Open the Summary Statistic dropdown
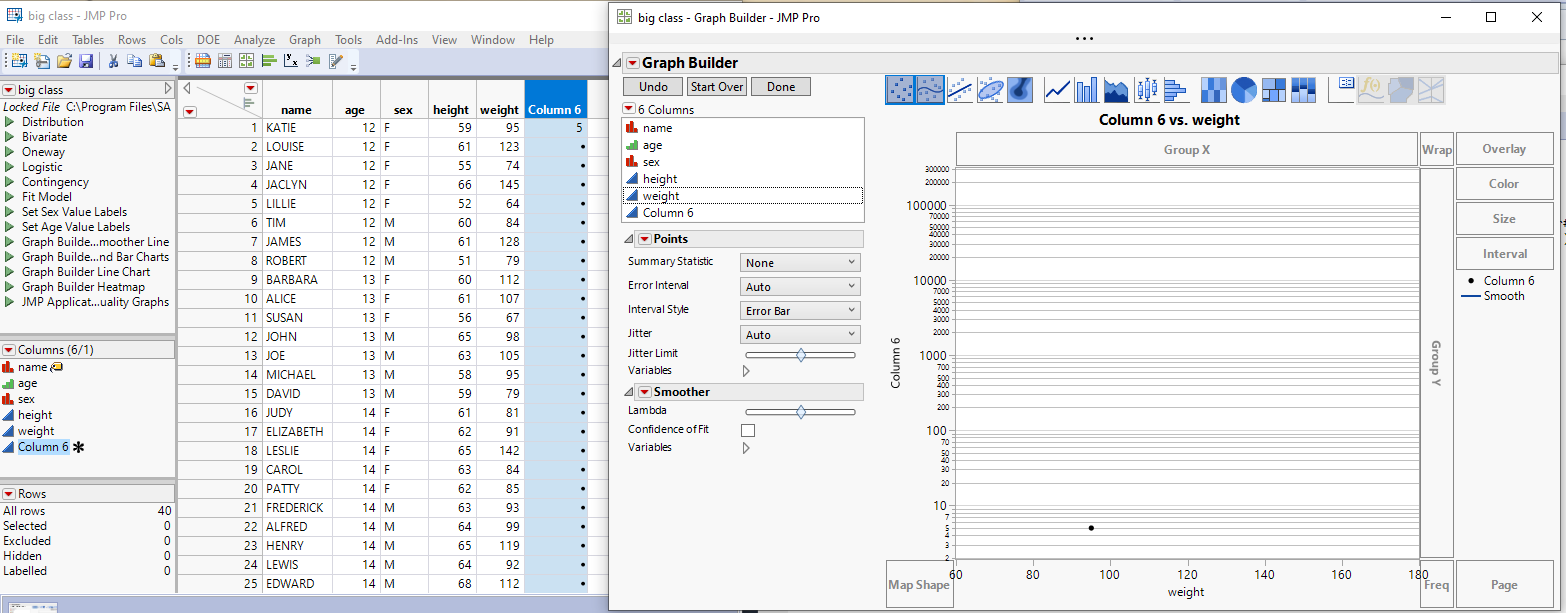The width and height of the screenshot is (1566, 613). tap(799, 261)
